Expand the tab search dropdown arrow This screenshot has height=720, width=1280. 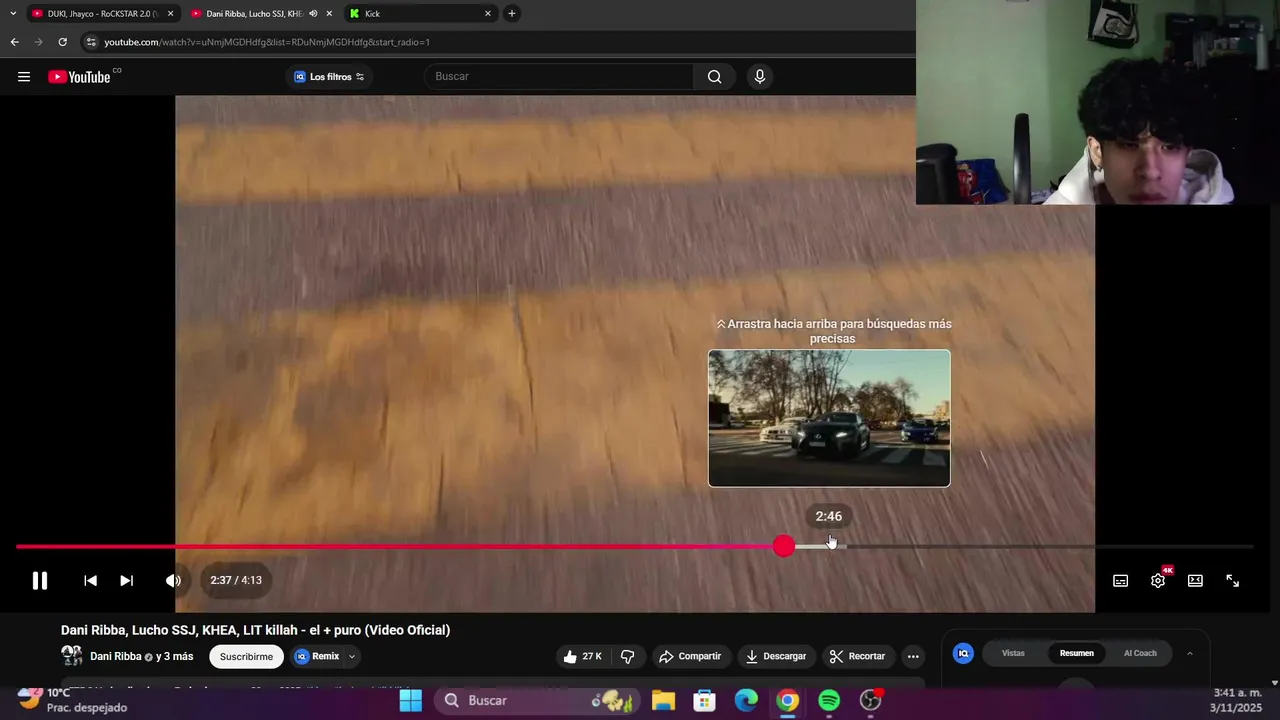click(x=13, y=14)
